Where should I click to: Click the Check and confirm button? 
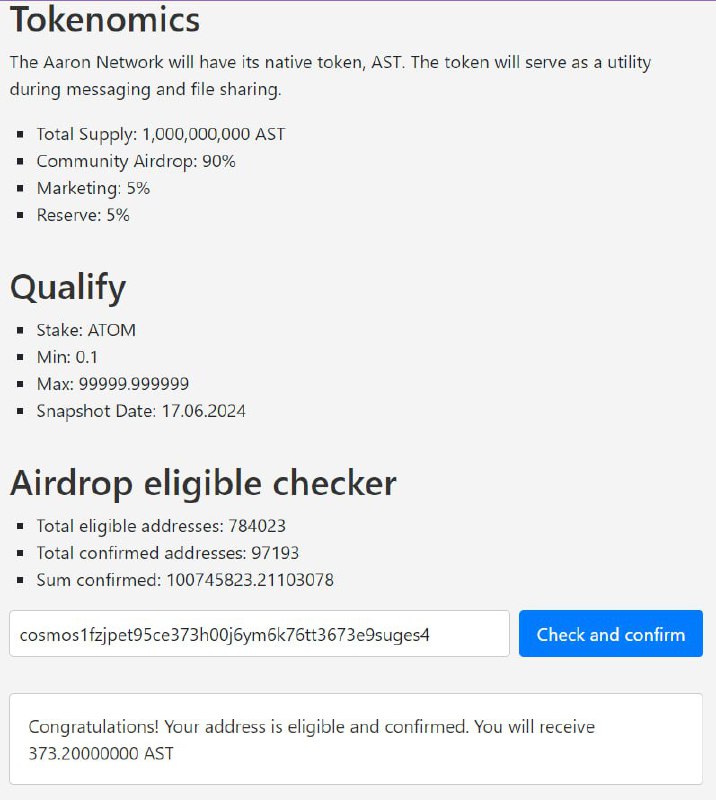pyautogui.click(x=610, y=633)
